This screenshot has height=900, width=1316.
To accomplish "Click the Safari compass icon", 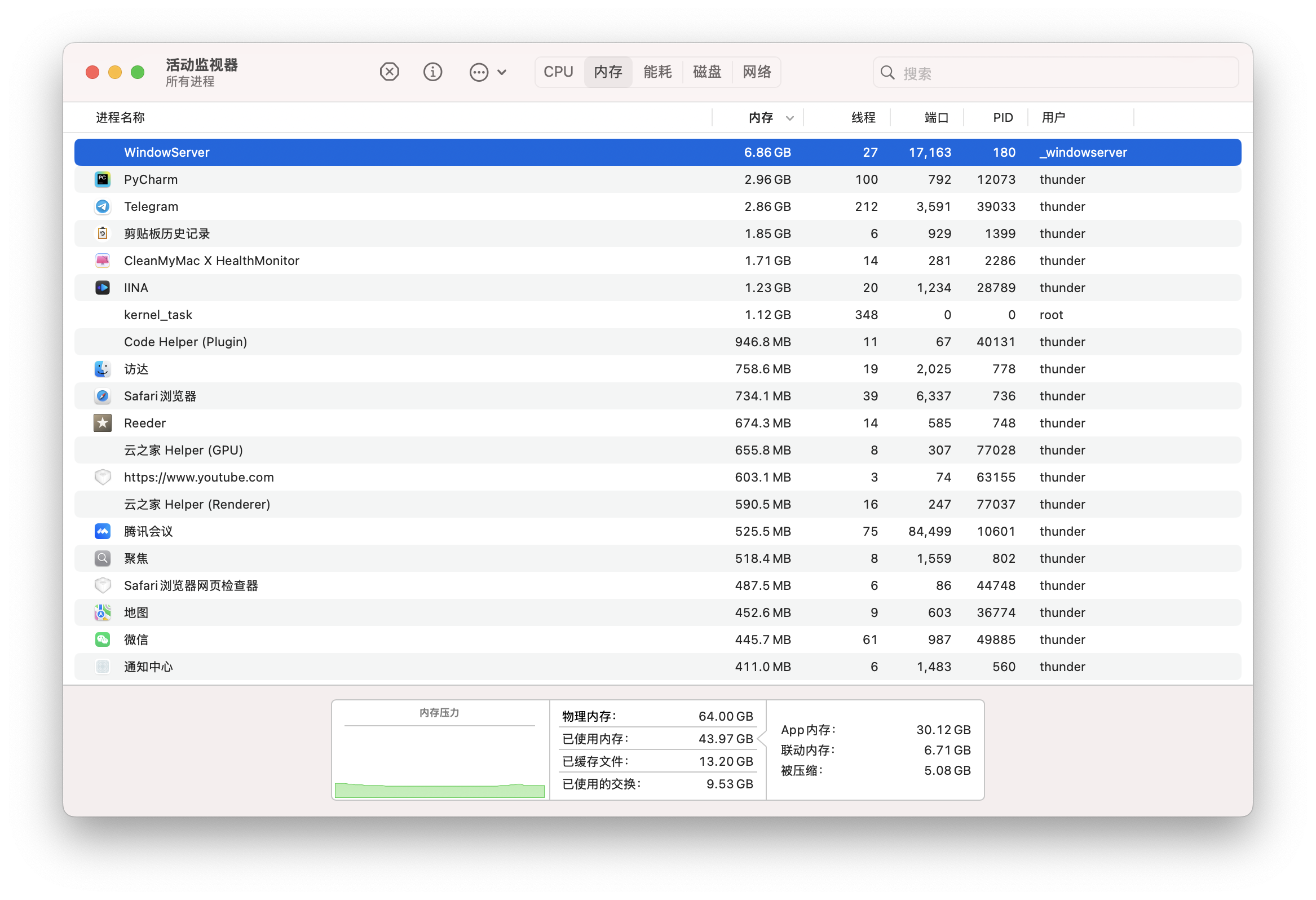I will pyautogui.click(x=103, y=396).
